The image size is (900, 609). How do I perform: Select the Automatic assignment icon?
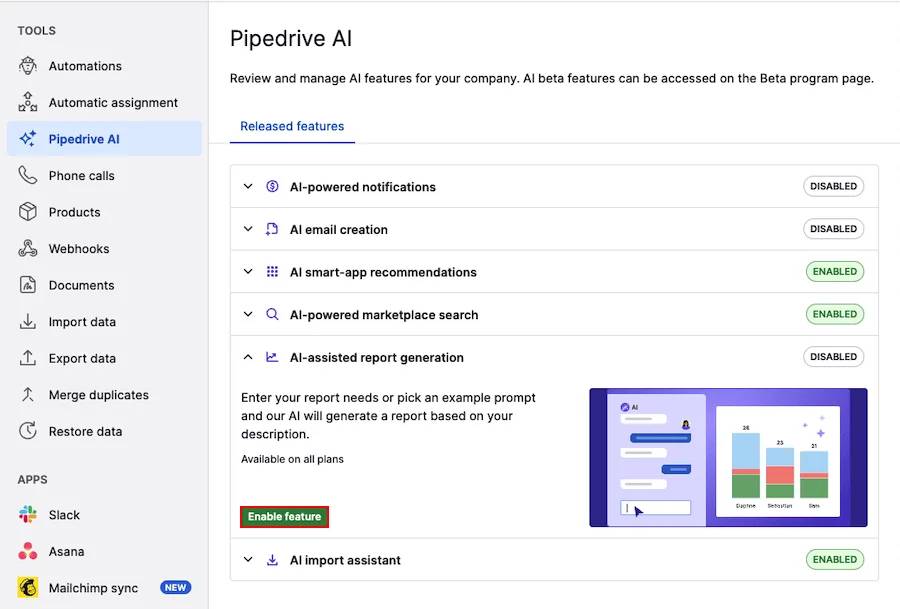pos(27,102)
